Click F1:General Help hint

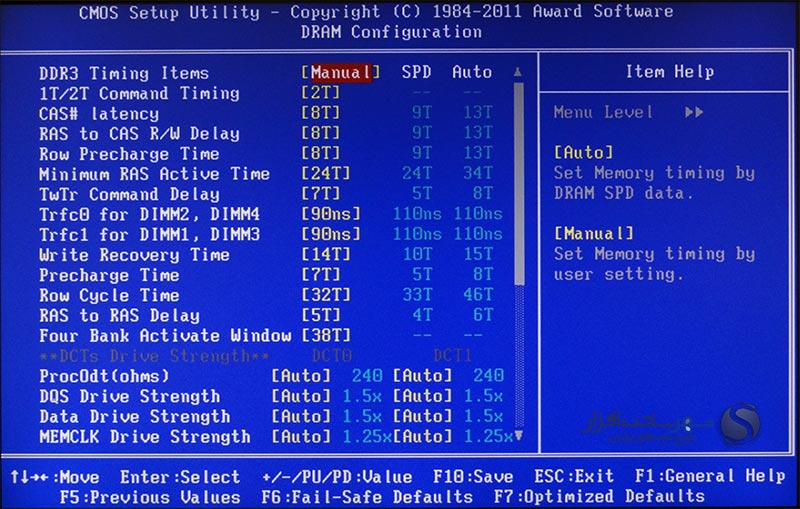pyautogui.click(x=710, y=476)
